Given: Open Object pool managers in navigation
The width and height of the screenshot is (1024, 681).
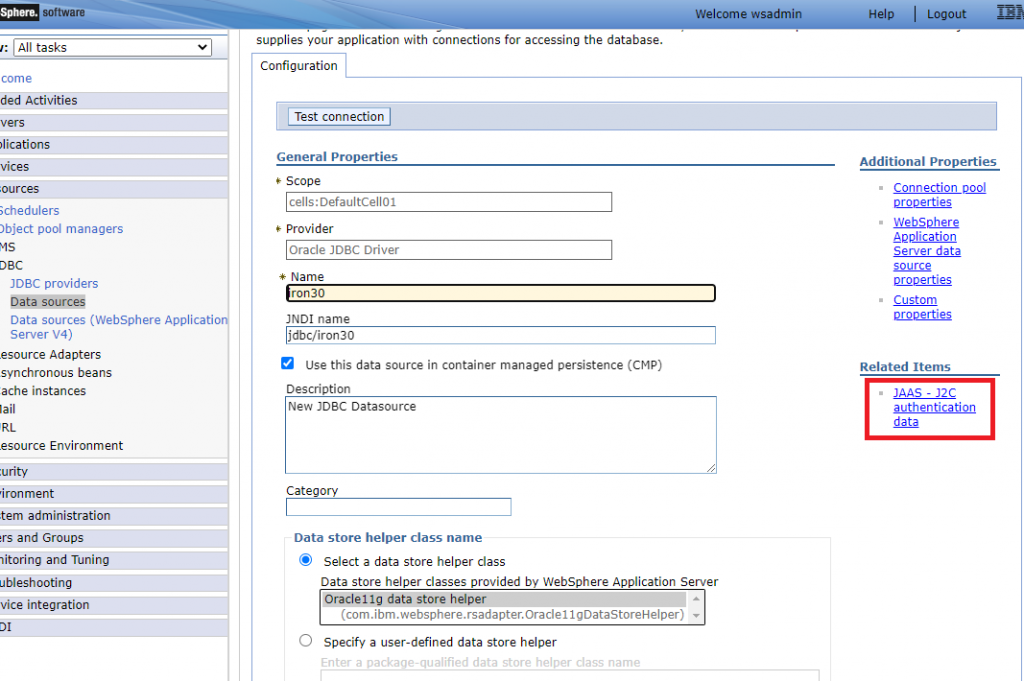Looking at the screenshot, I should click(61, 229).
